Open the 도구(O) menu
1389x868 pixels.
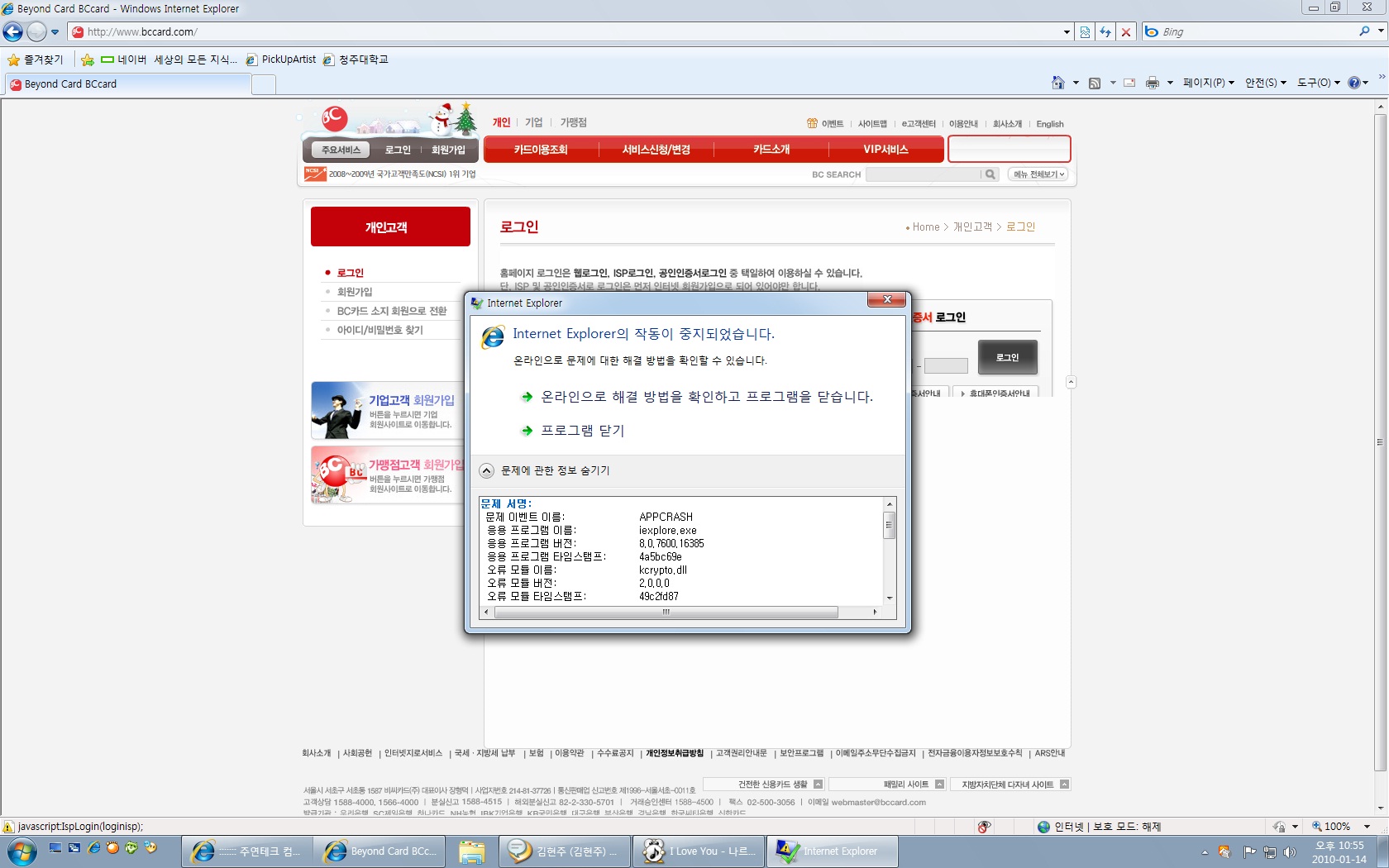coord(1318,83)
